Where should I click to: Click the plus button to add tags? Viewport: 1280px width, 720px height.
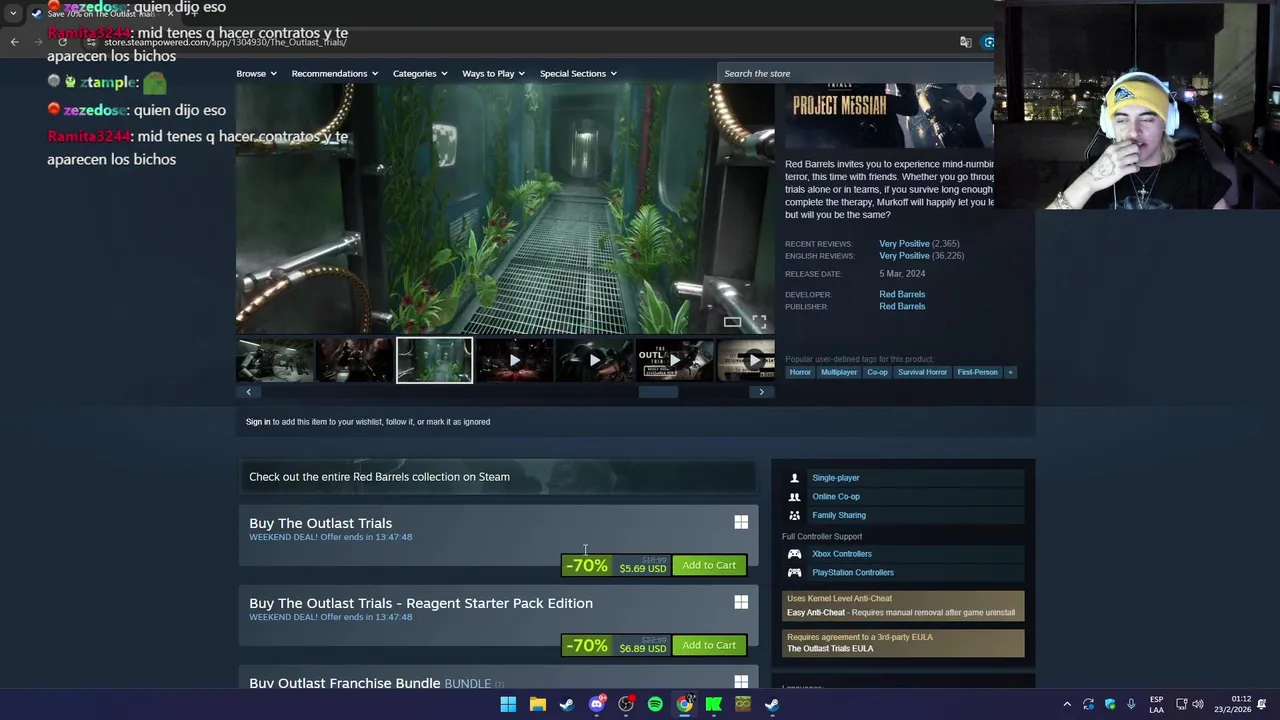(x=1010, y=372)
